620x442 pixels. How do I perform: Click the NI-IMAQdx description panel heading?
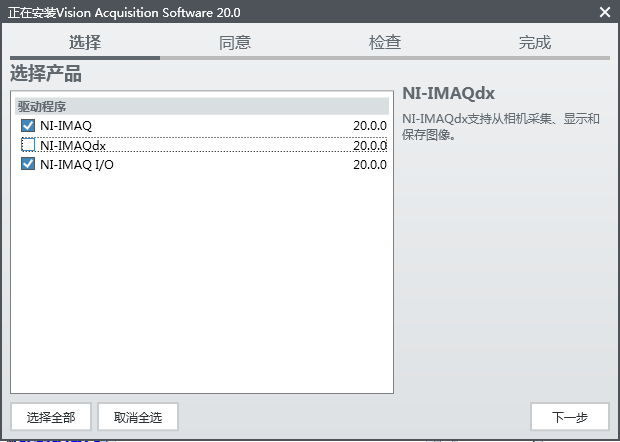click(x=449, y=94)
